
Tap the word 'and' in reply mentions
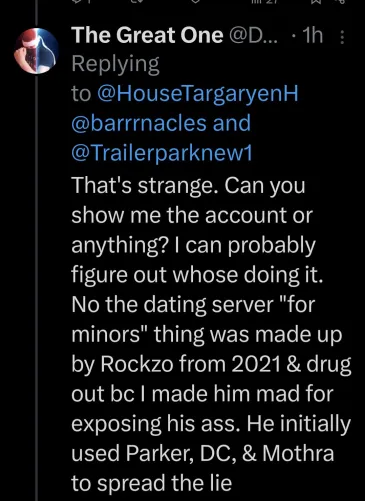pyautogui.click(x=232, y=123)
